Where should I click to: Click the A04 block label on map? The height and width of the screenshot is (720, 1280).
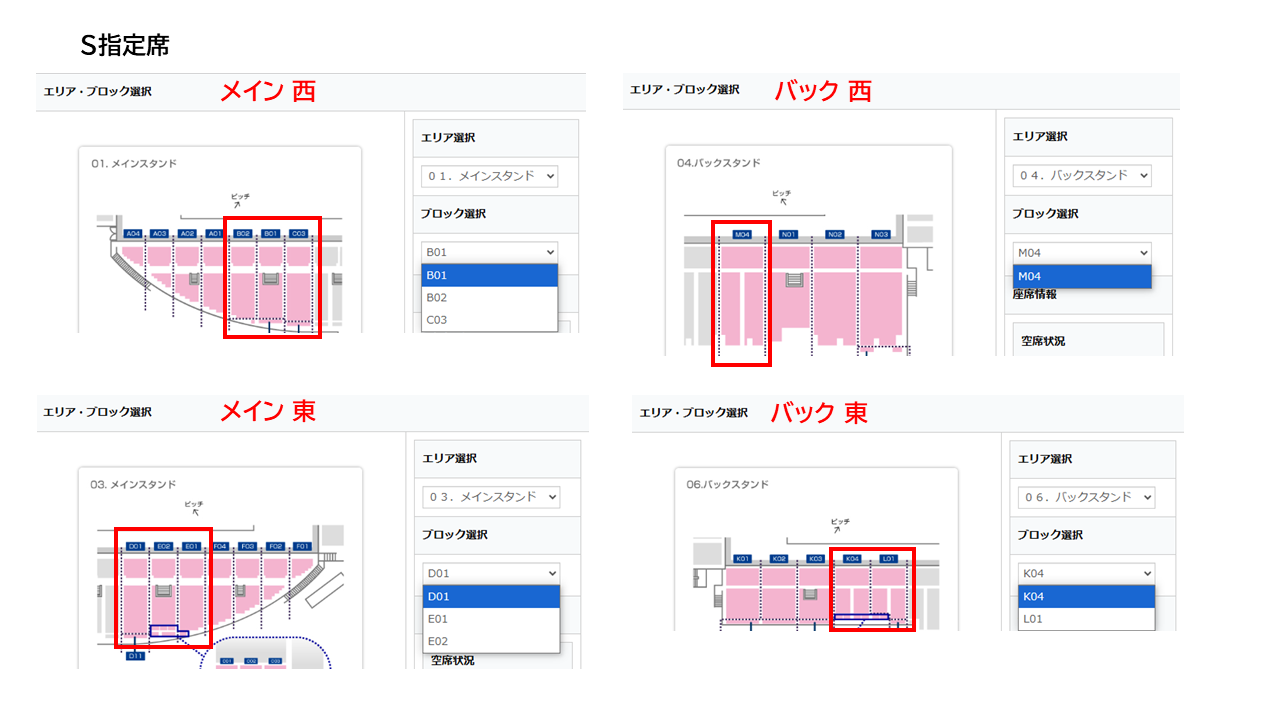(x=132, y=234)
